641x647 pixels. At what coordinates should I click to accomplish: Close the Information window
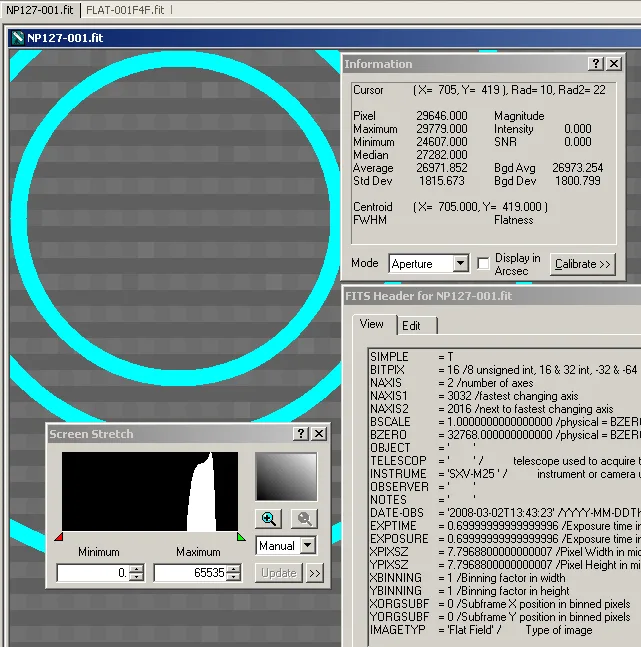coord(613,64)
